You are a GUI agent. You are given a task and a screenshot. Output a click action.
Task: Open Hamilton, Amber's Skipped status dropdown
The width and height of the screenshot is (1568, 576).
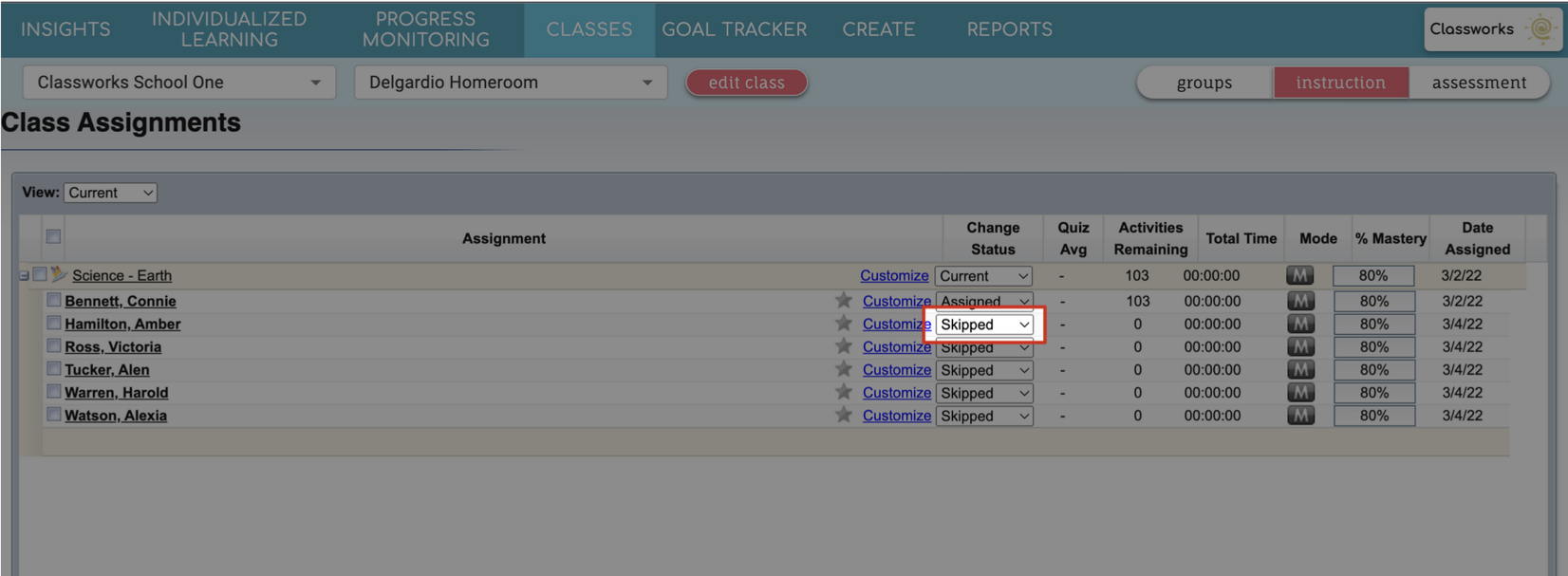(x=984, y=325)
